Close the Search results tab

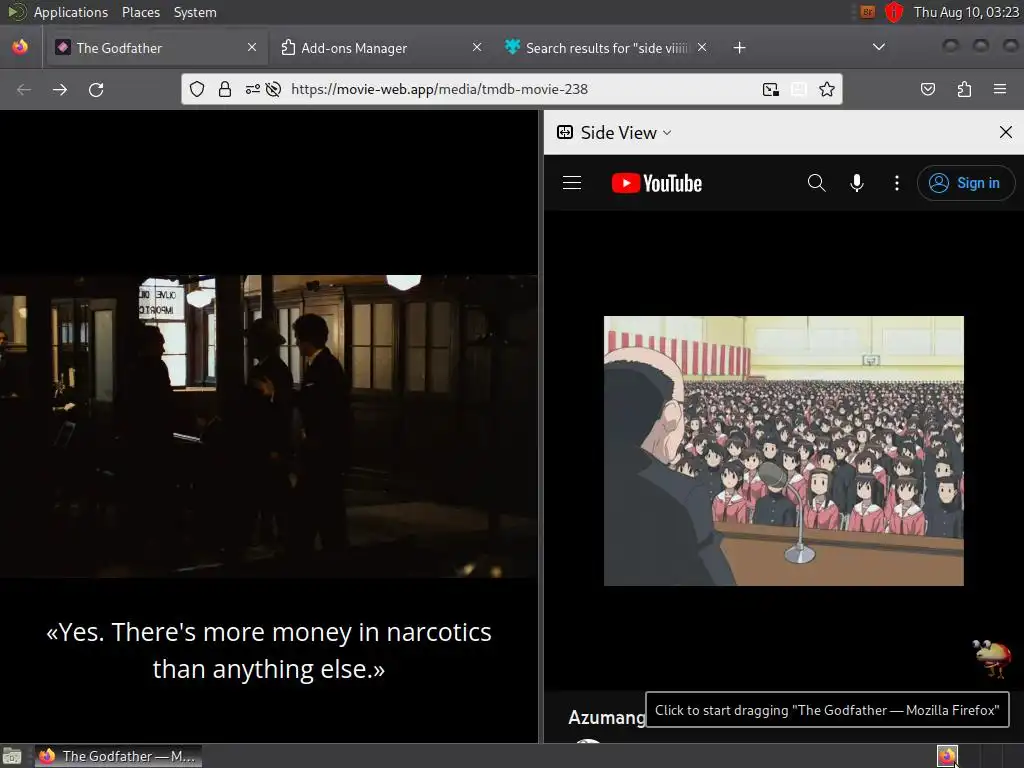tap(701, 47)
